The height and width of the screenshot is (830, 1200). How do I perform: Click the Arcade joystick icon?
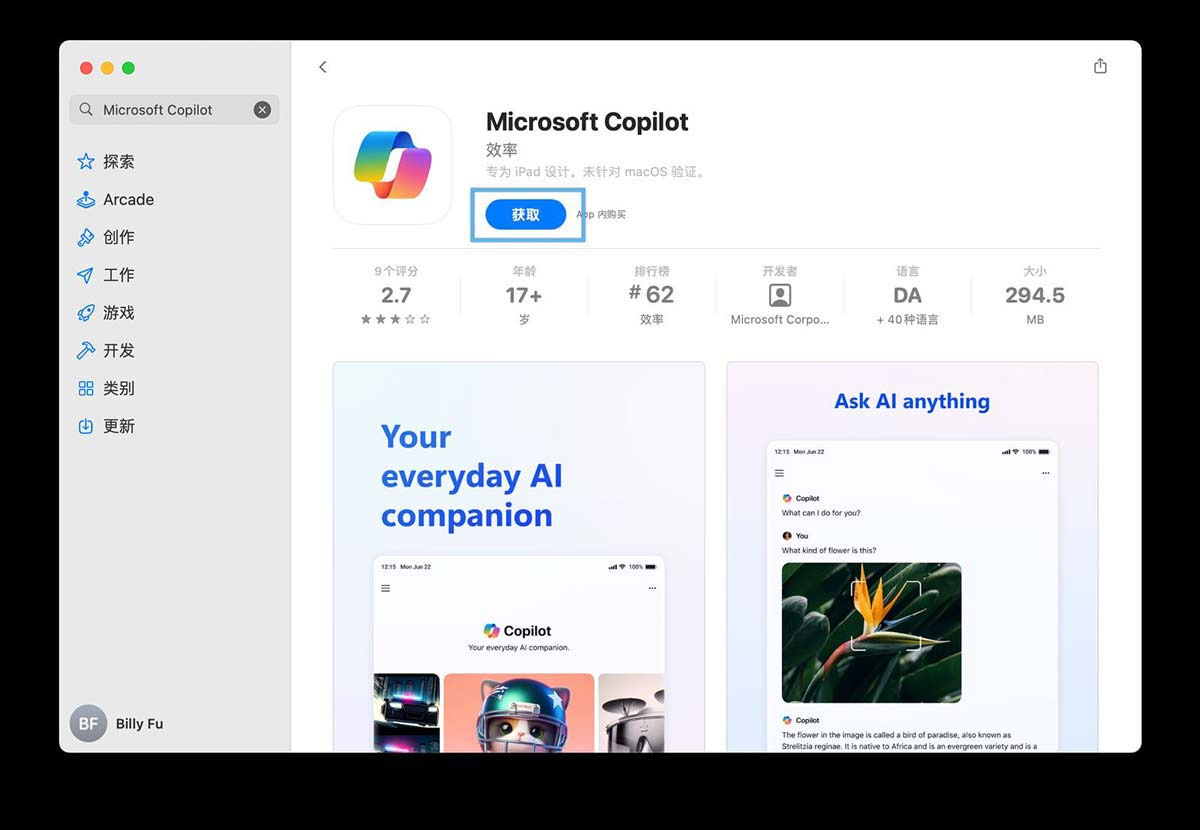pyautogui.click(x=86, y=200)
